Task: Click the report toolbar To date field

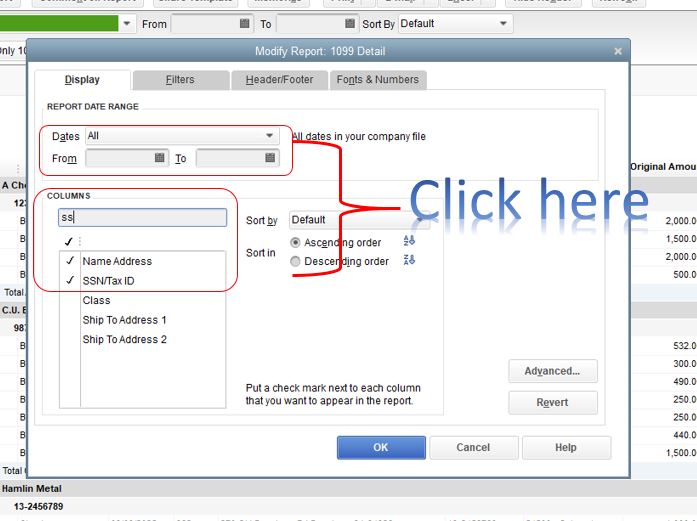Action: tap(317, 24)
